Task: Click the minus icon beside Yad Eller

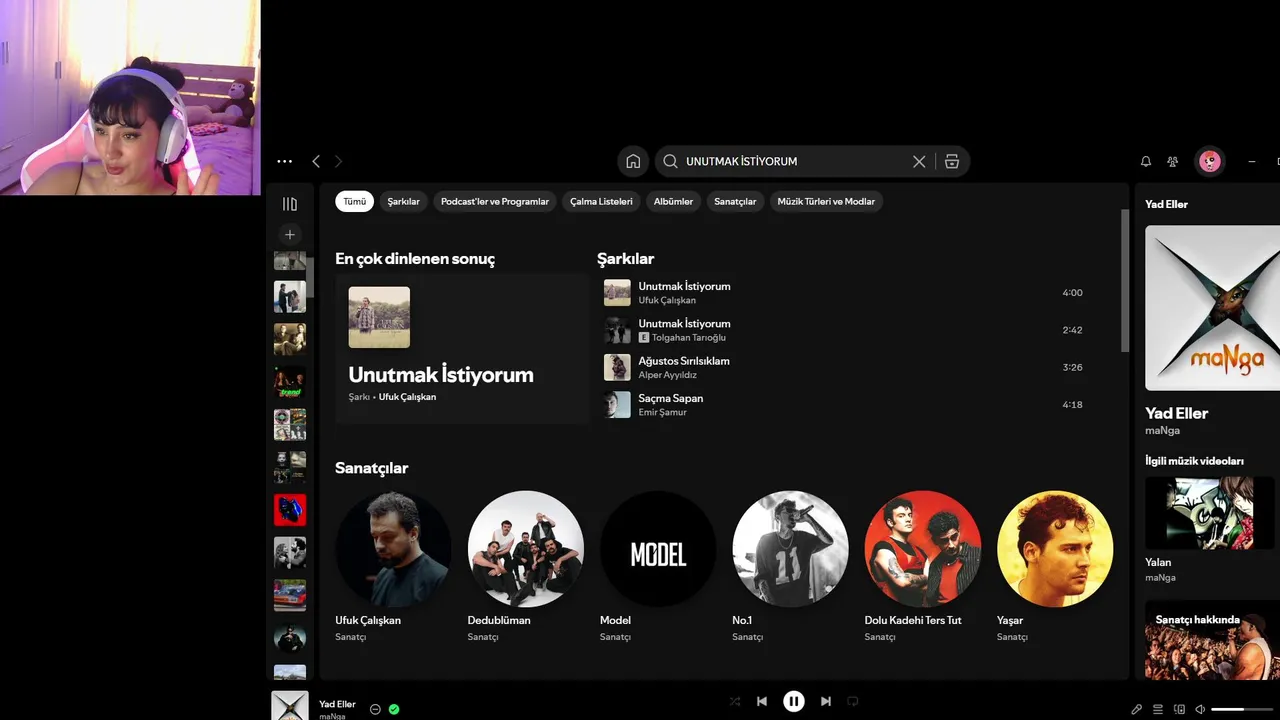Action: point(375,709)
